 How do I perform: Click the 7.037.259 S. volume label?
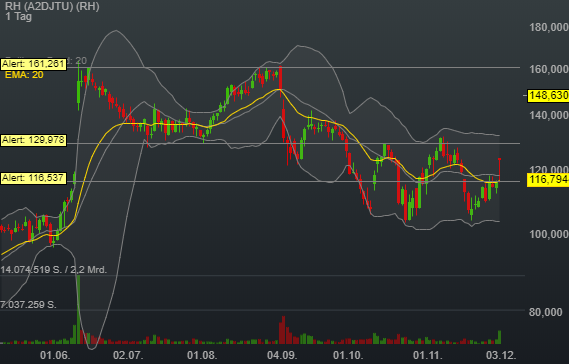coord(28,304)
